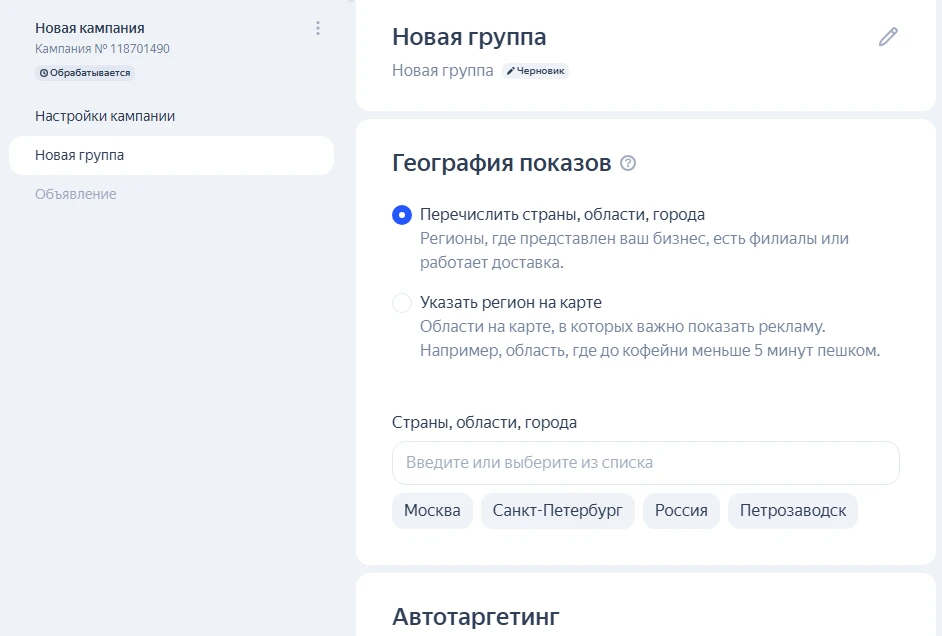Pick the Петрозаводск region chip
Viewport: 942px width, 636px height.
coord(792,510)
